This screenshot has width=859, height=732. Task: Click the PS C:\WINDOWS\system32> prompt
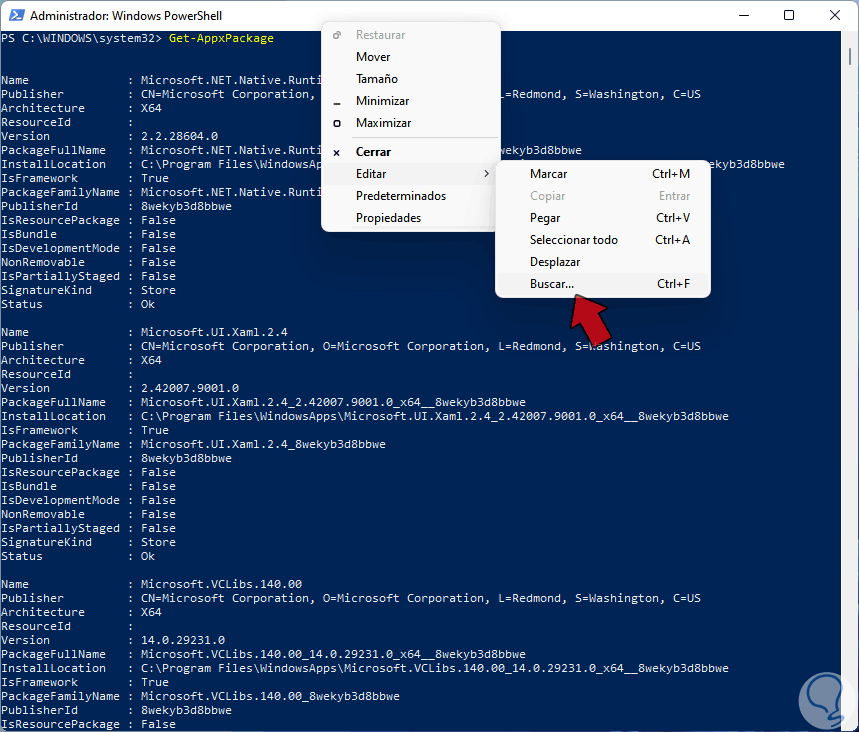[82, 38]
